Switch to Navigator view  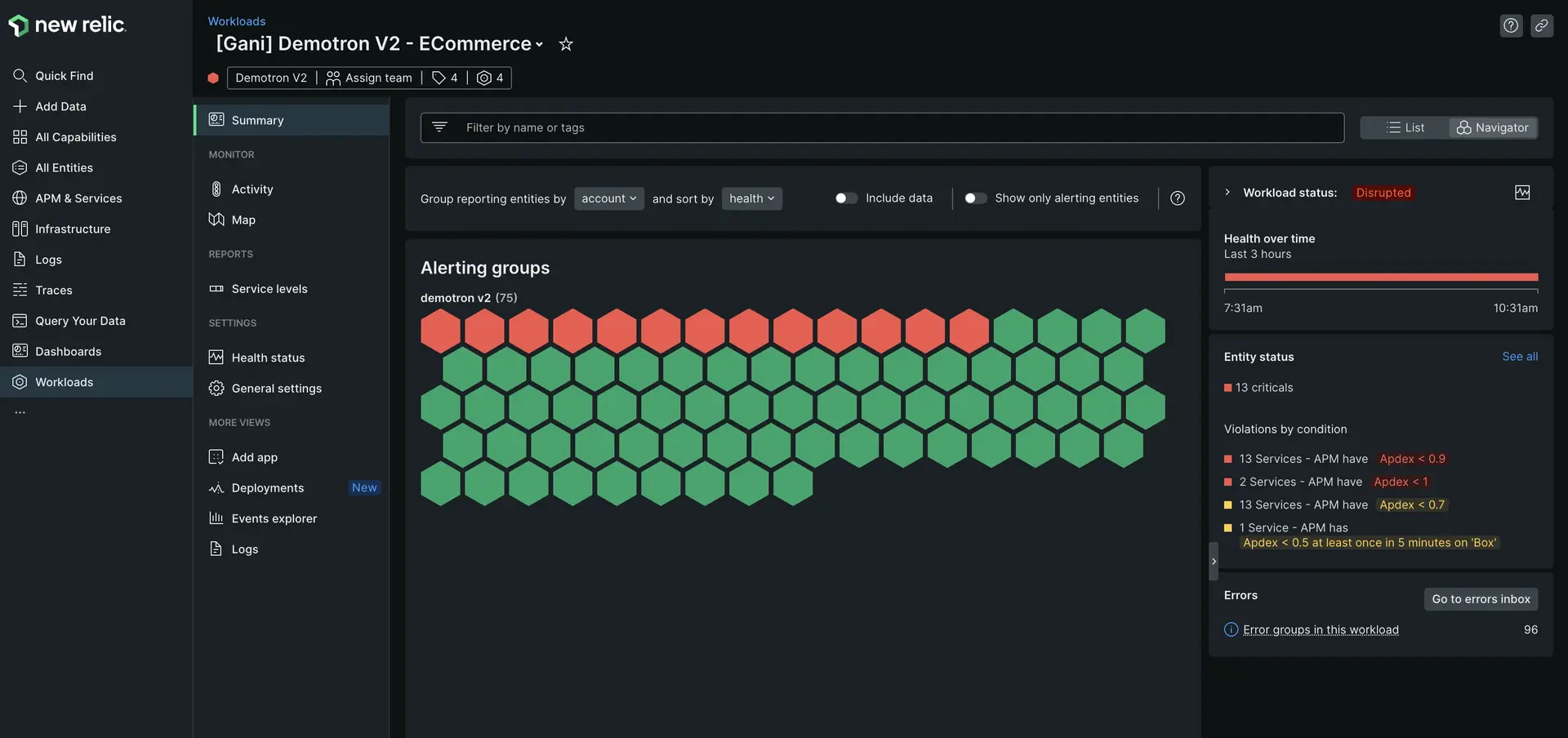[1493, 127]
